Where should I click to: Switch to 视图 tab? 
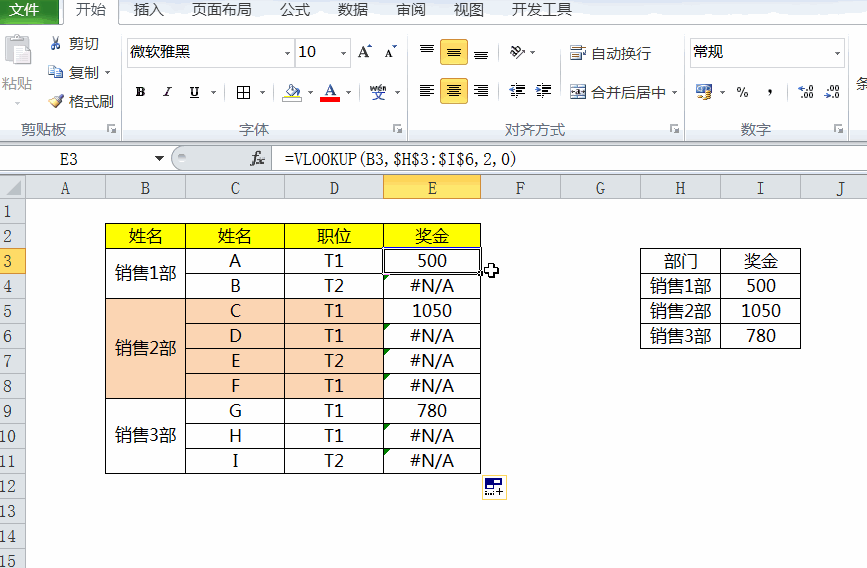point(469,10)
